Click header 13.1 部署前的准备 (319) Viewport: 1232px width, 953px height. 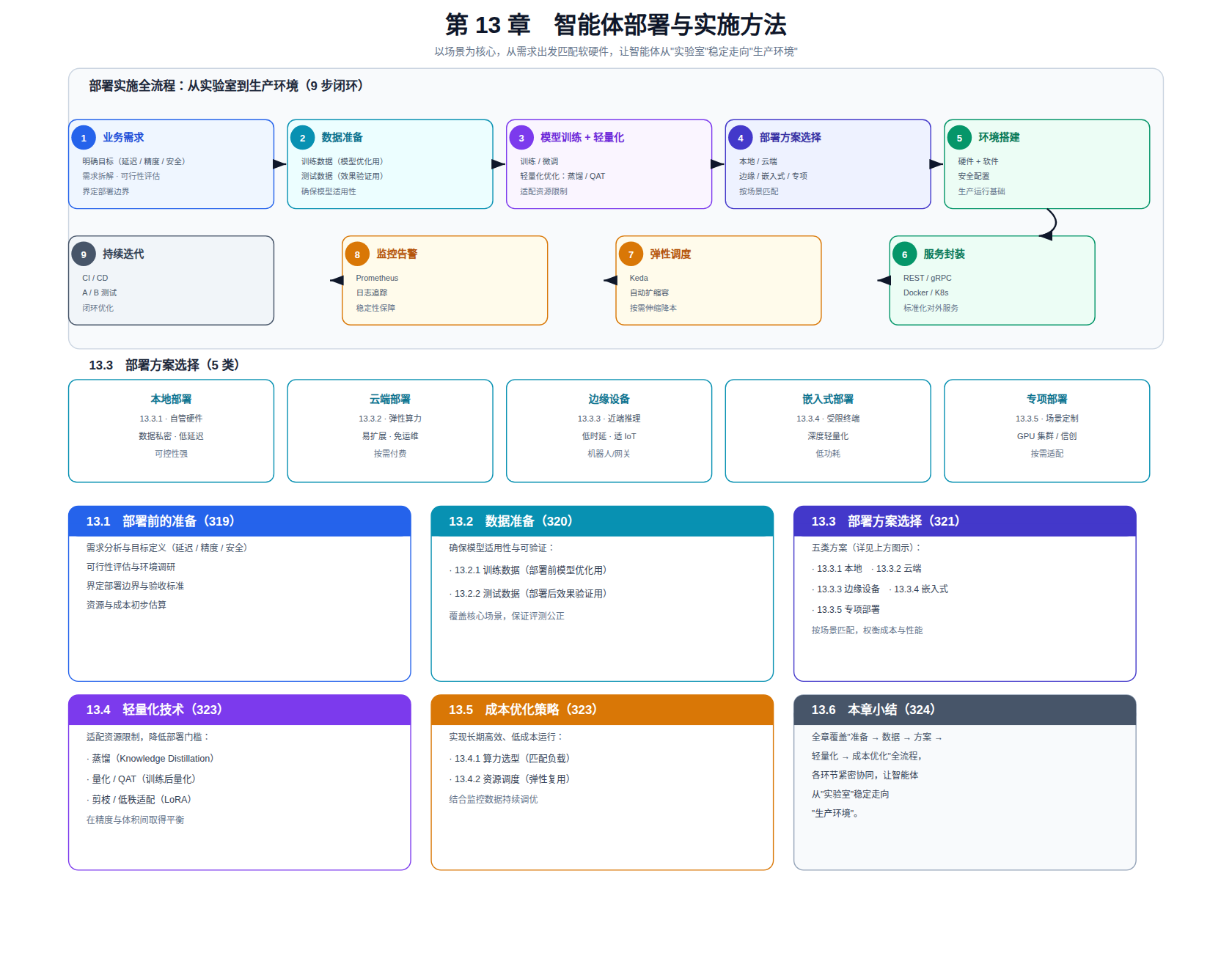240,521
